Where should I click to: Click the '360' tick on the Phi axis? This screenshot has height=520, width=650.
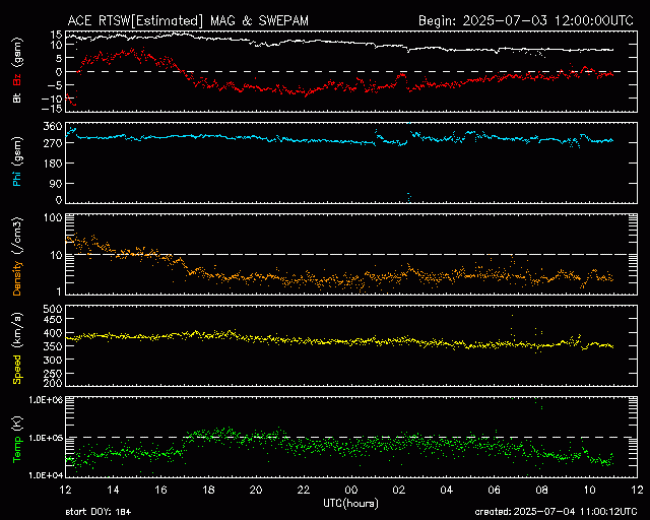pyautogui.click(x=53, y=127)
